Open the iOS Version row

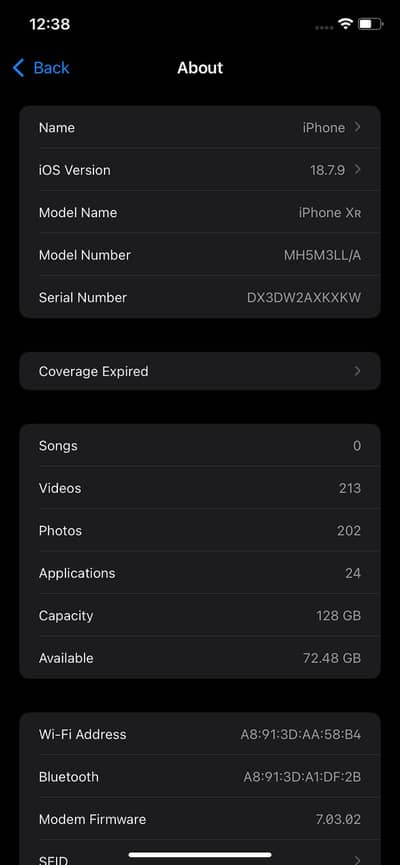(x=200, y=170)
